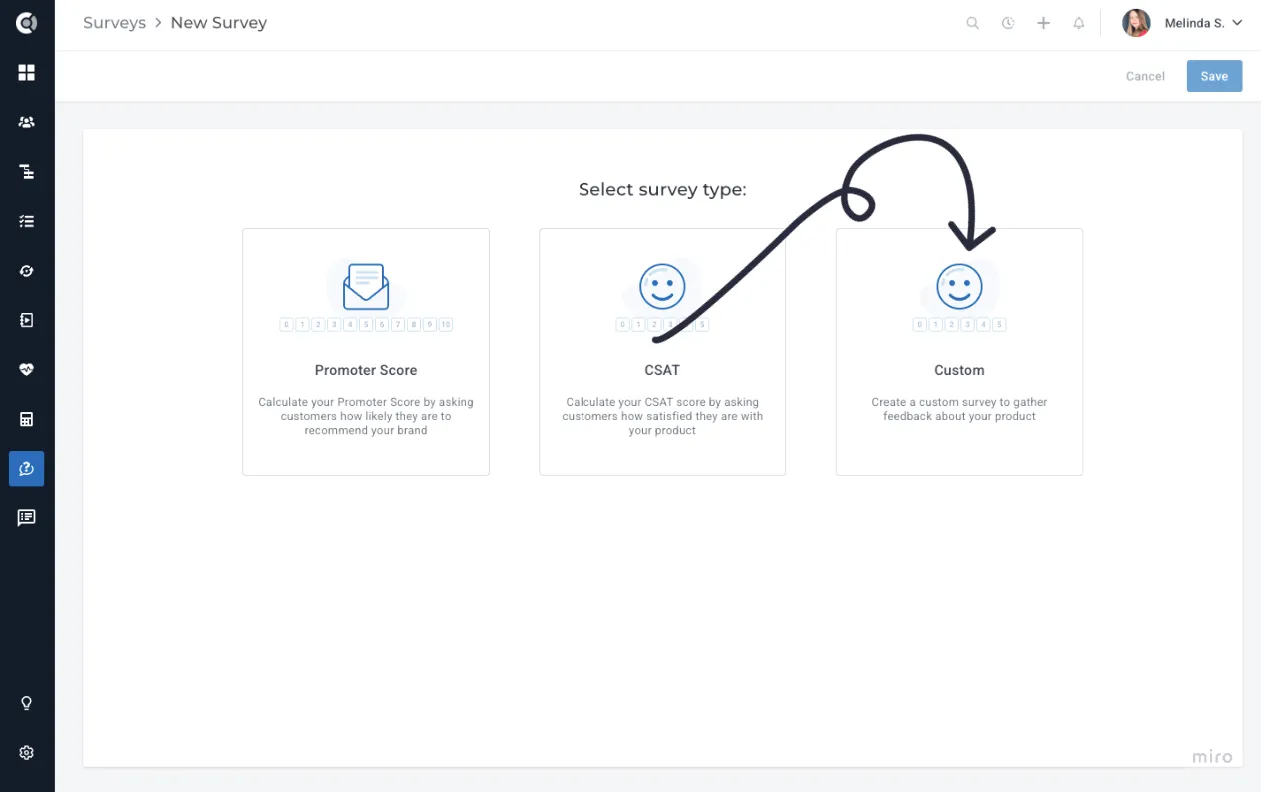The width and height of the screenshot is (1261, 792).
Task: Click the Cancel button
Action: (x=1145, y=76)
